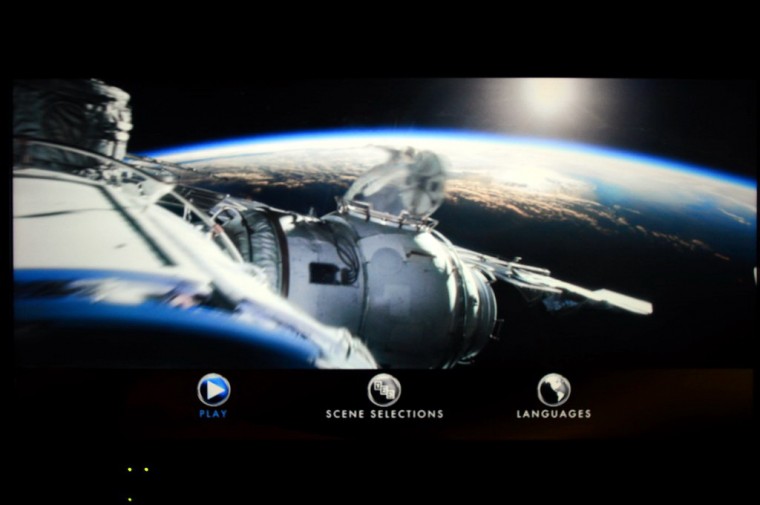
Task: Open the Scene Selections icon
Action: click(x=384, y=390)
